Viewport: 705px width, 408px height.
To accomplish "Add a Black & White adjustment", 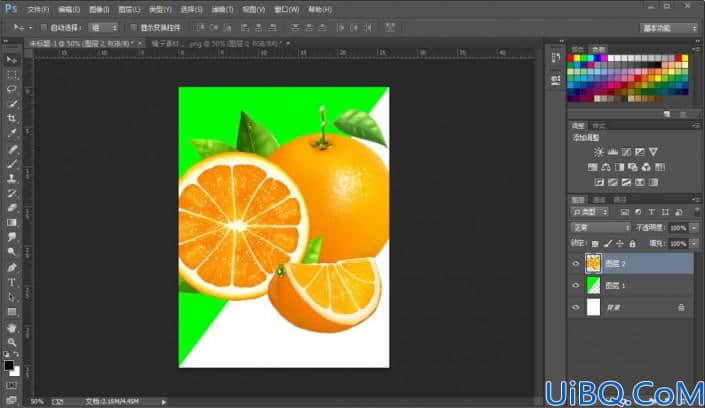I will (620, 167).
